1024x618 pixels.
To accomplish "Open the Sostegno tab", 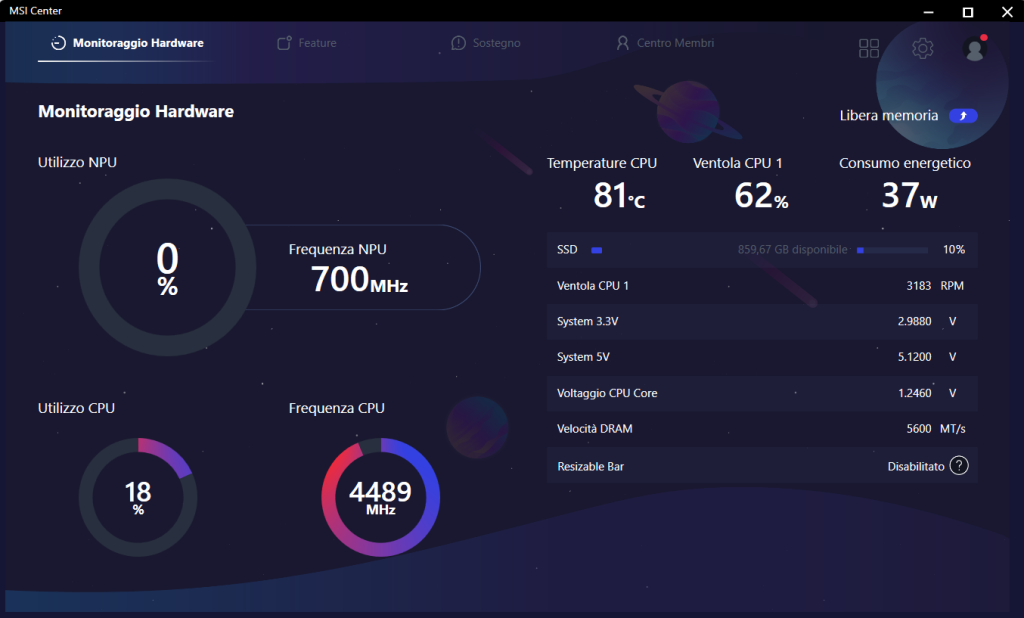I will coord(496,43).
